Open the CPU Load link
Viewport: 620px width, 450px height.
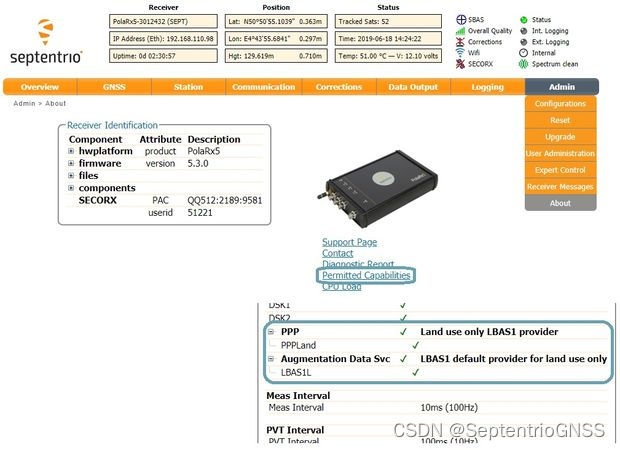click(342, 286)
